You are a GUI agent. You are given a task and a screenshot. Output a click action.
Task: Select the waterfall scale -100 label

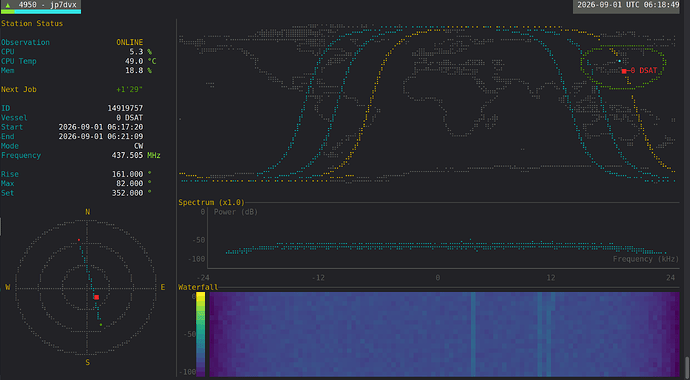pyautogui.click(x=187, y=372)
